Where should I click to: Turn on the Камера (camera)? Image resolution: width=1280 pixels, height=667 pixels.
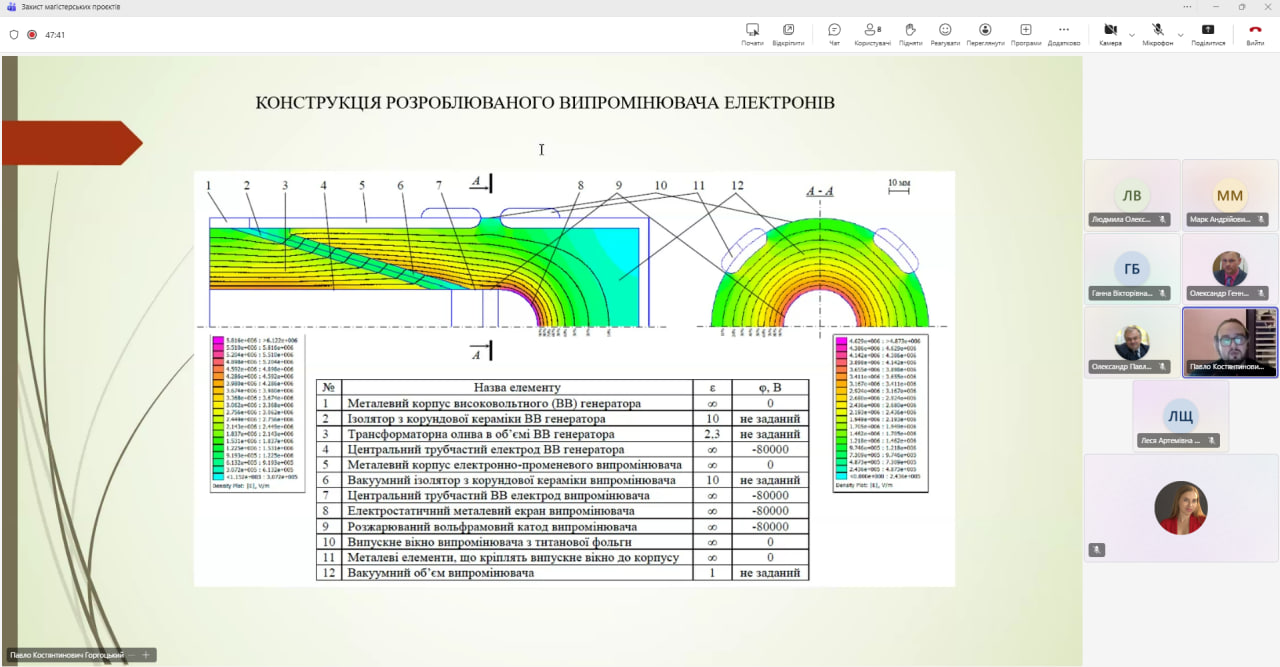1110,34
